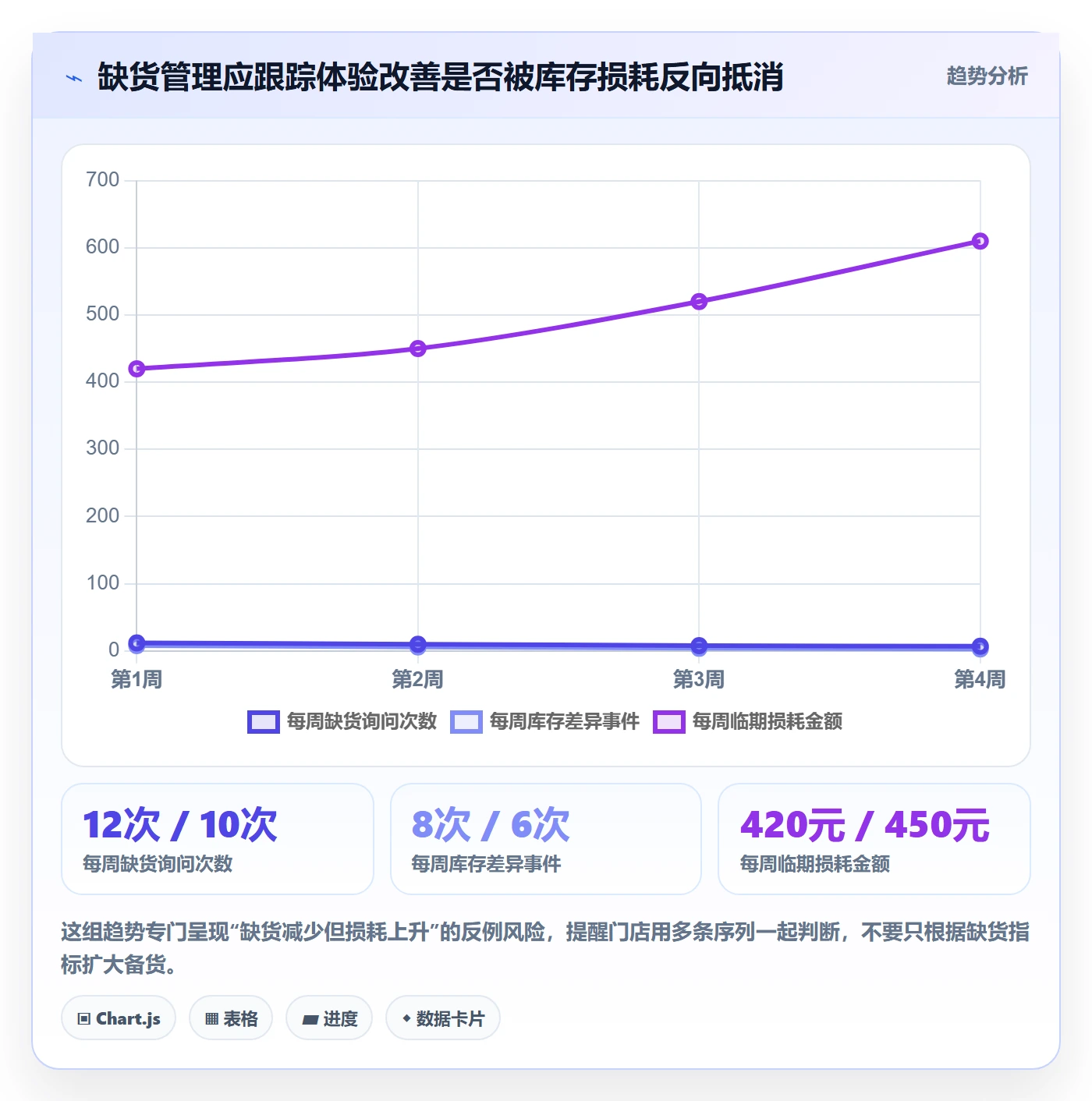1092x1101 pixels.
Task: Click the 600 y-axis tick label
Action: click(x=102, y=247)
